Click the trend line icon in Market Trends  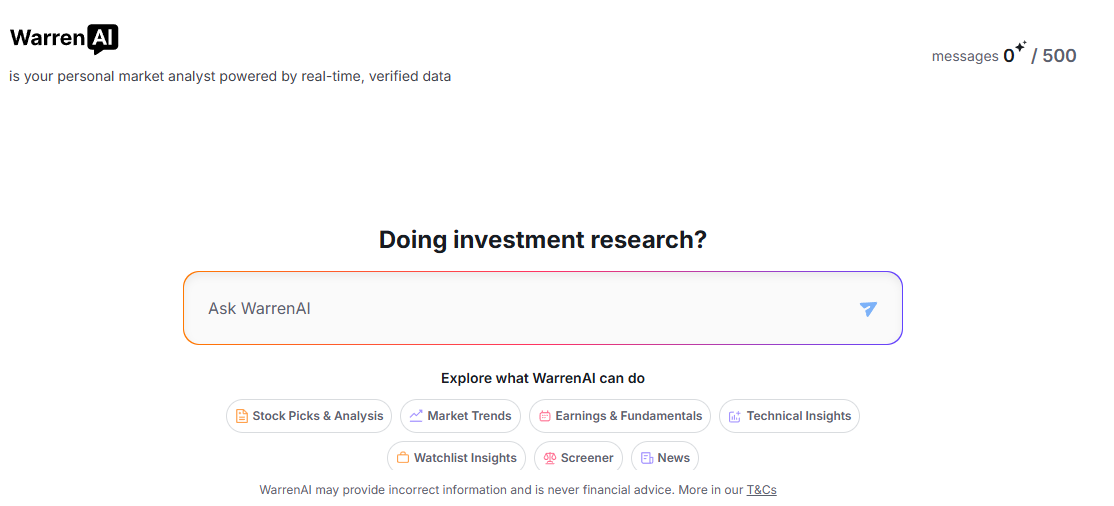coord(416,416)
